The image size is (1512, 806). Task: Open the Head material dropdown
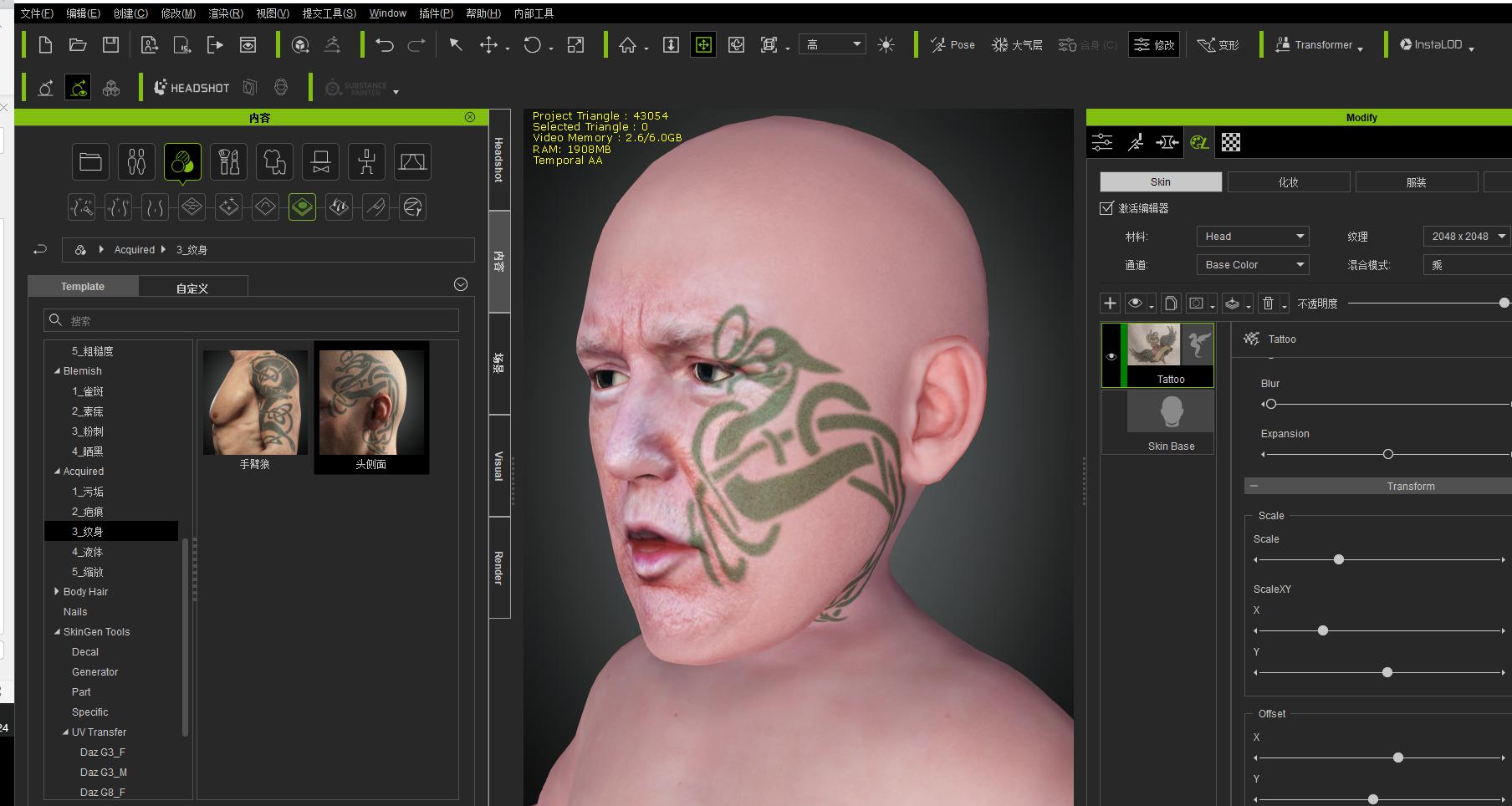(x=1253, y=237)
